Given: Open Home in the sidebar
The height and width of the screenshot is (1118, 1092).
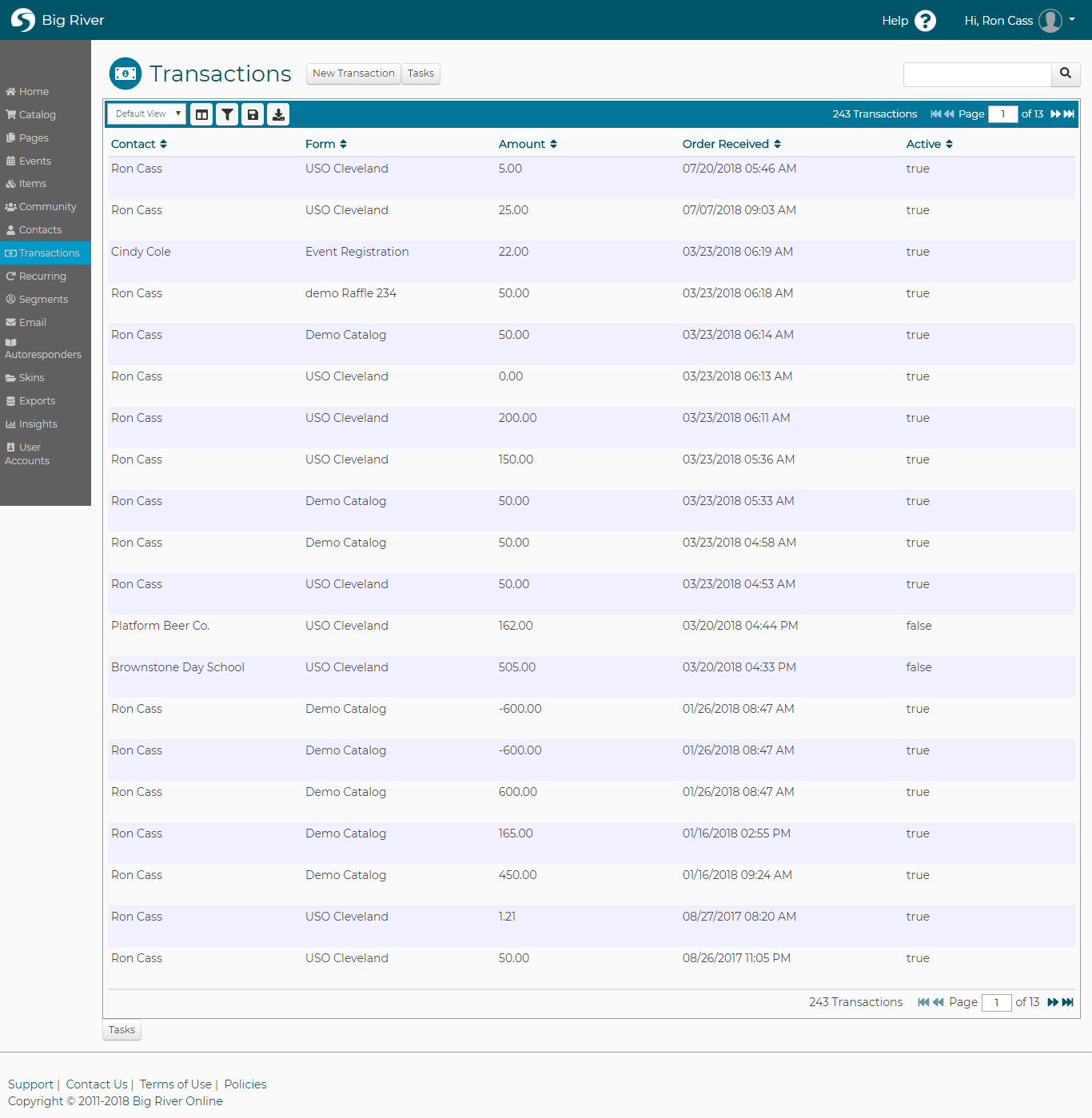Looking at the screenshot, I should click(46, 92).
